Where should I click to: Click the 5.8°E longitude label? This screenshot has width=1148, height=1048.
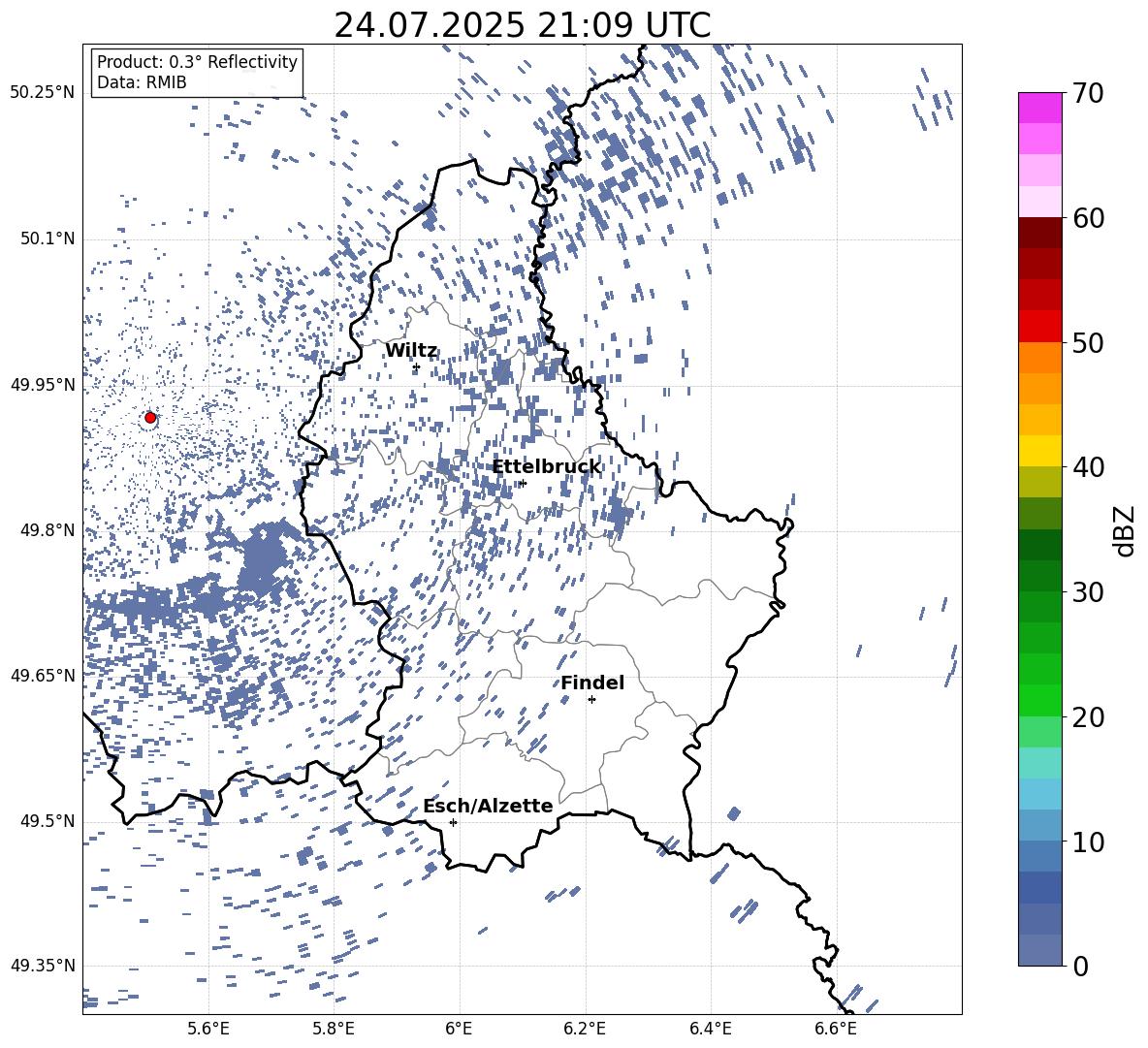coord(334,1029)
